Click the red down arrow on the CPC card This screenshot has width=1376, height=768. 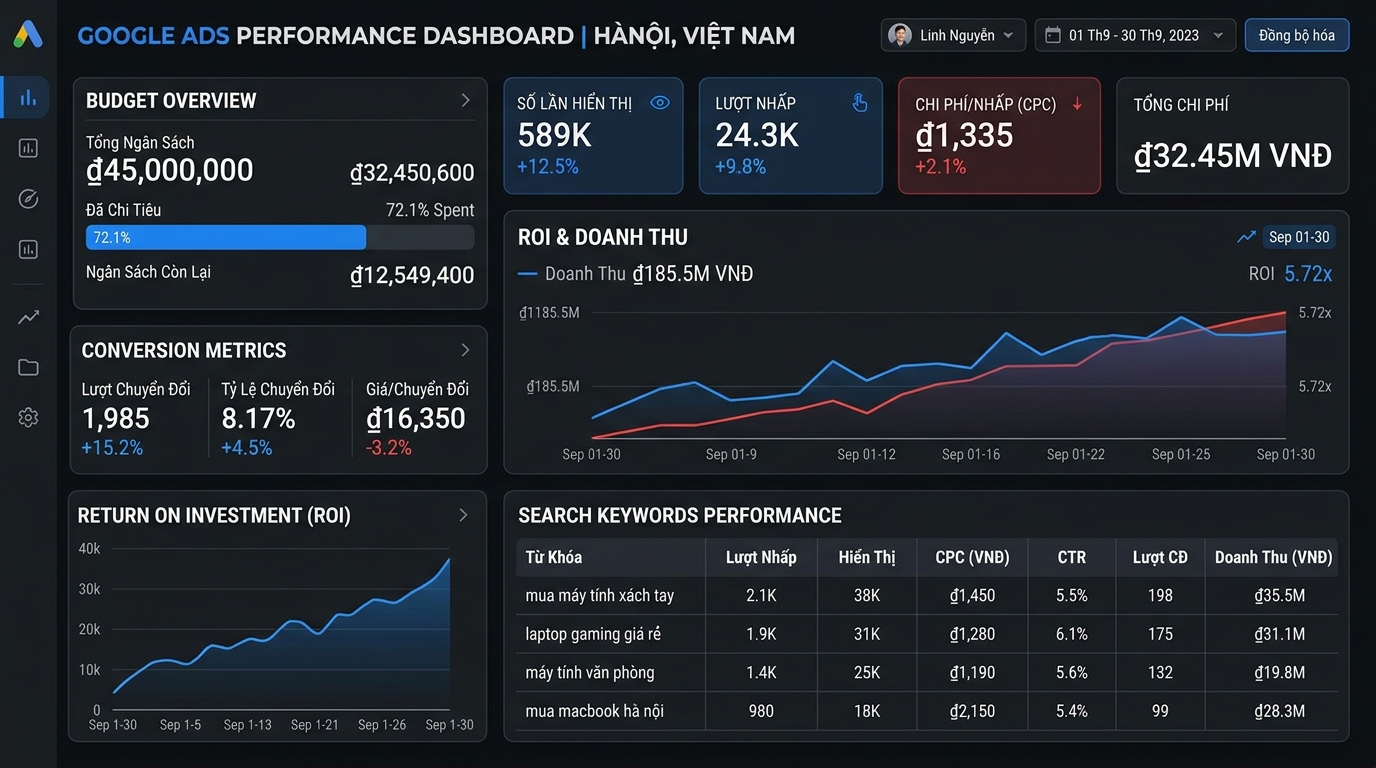tap(1077, 104)
